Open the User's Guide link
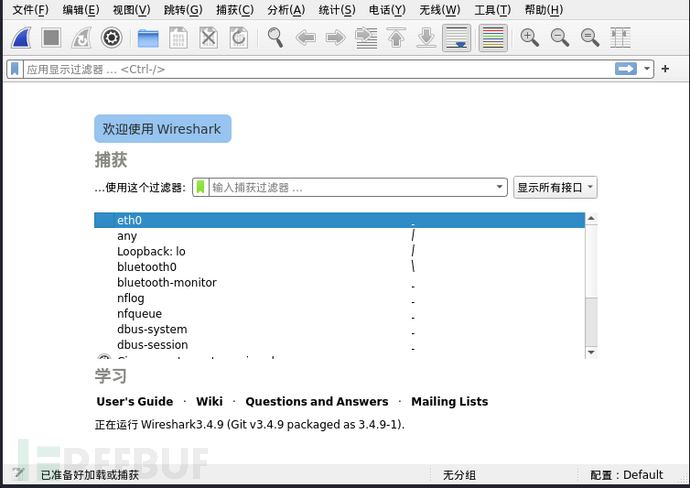Viewport: 690px width, 488px height. point(135,401)
